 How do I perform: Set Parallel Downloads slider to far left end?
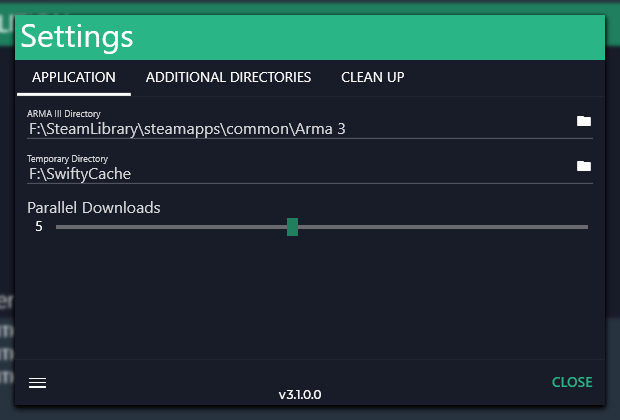point(58,227)
